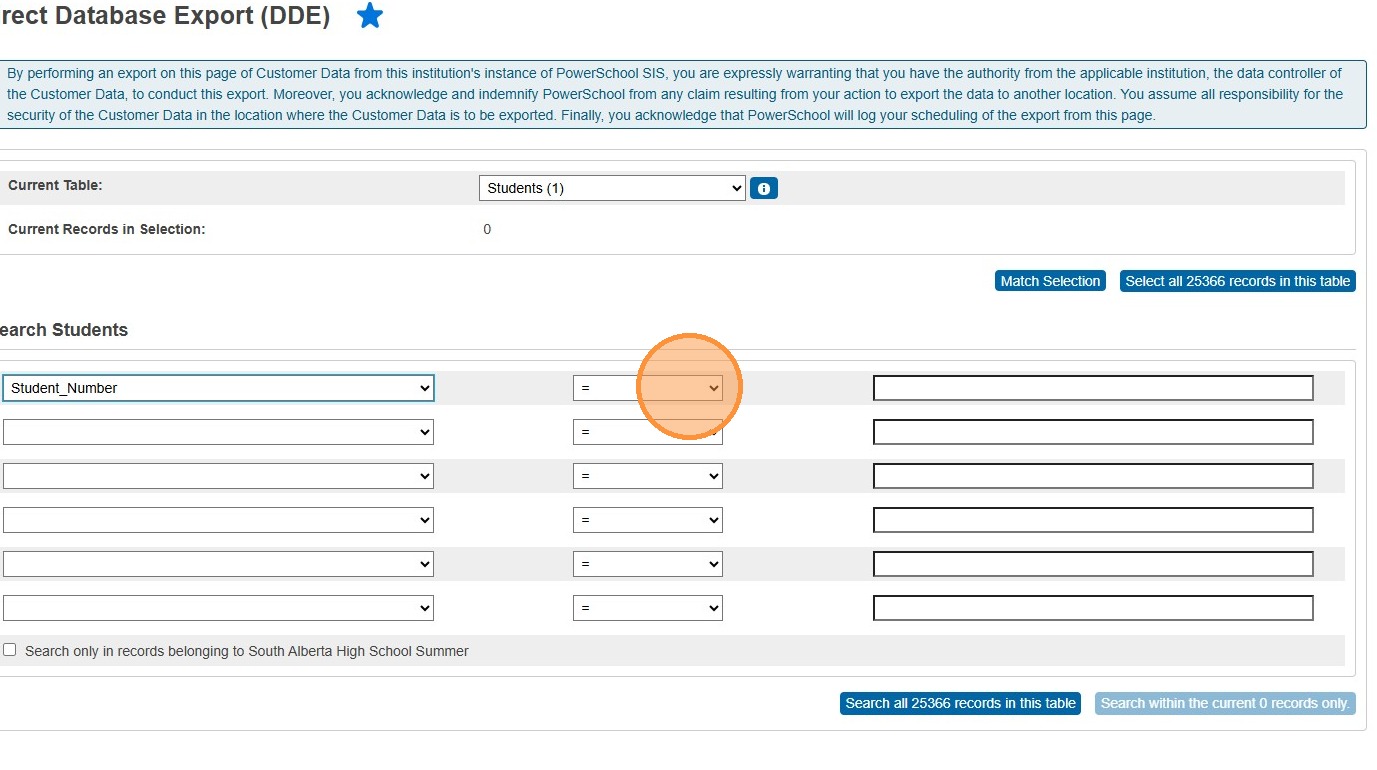1377x770 pixels.
Task: Click Search within current 0 records button
Action: (1225, 703)
